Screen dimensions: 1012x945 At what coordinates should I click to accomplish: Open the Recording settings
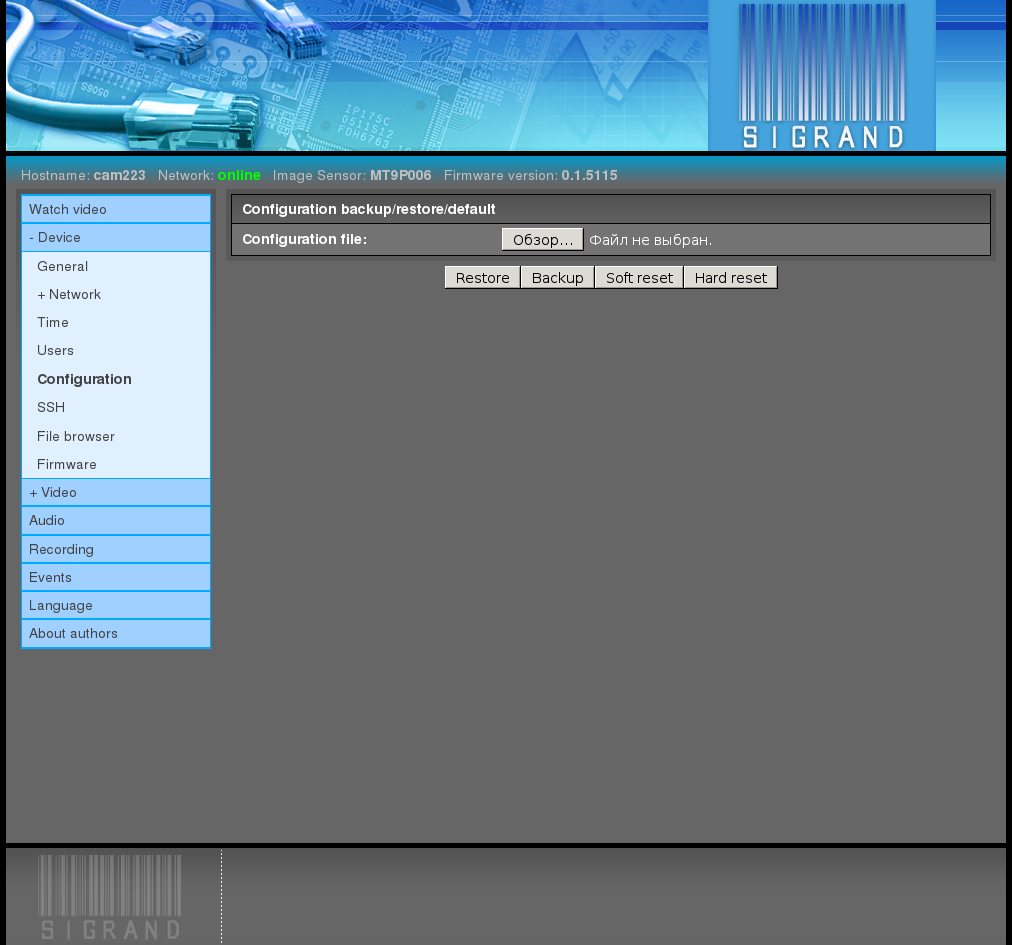pyautogui.click(x=116, y=549)
